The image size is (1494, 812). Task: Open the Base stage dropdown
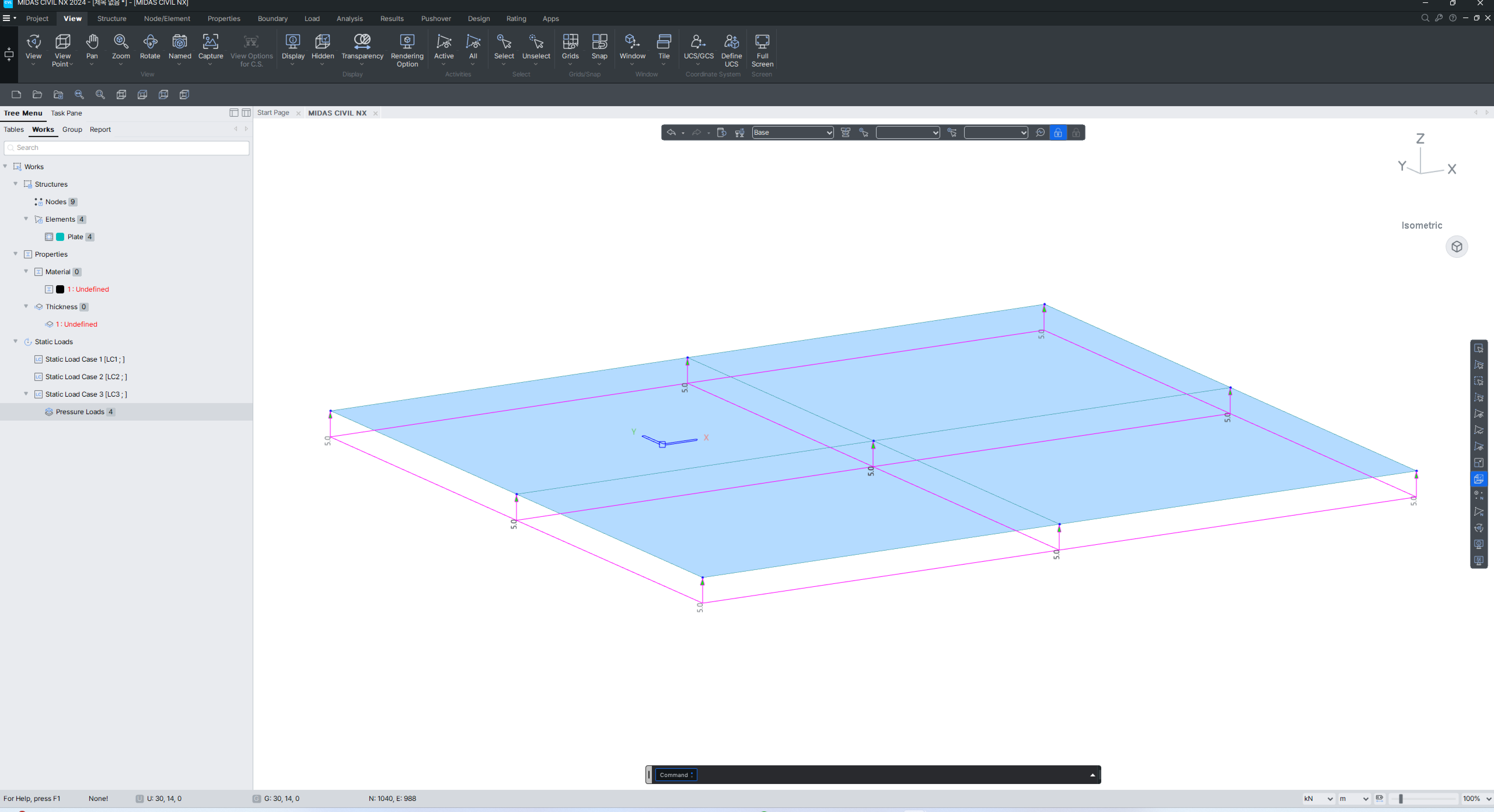coord(792,133)
